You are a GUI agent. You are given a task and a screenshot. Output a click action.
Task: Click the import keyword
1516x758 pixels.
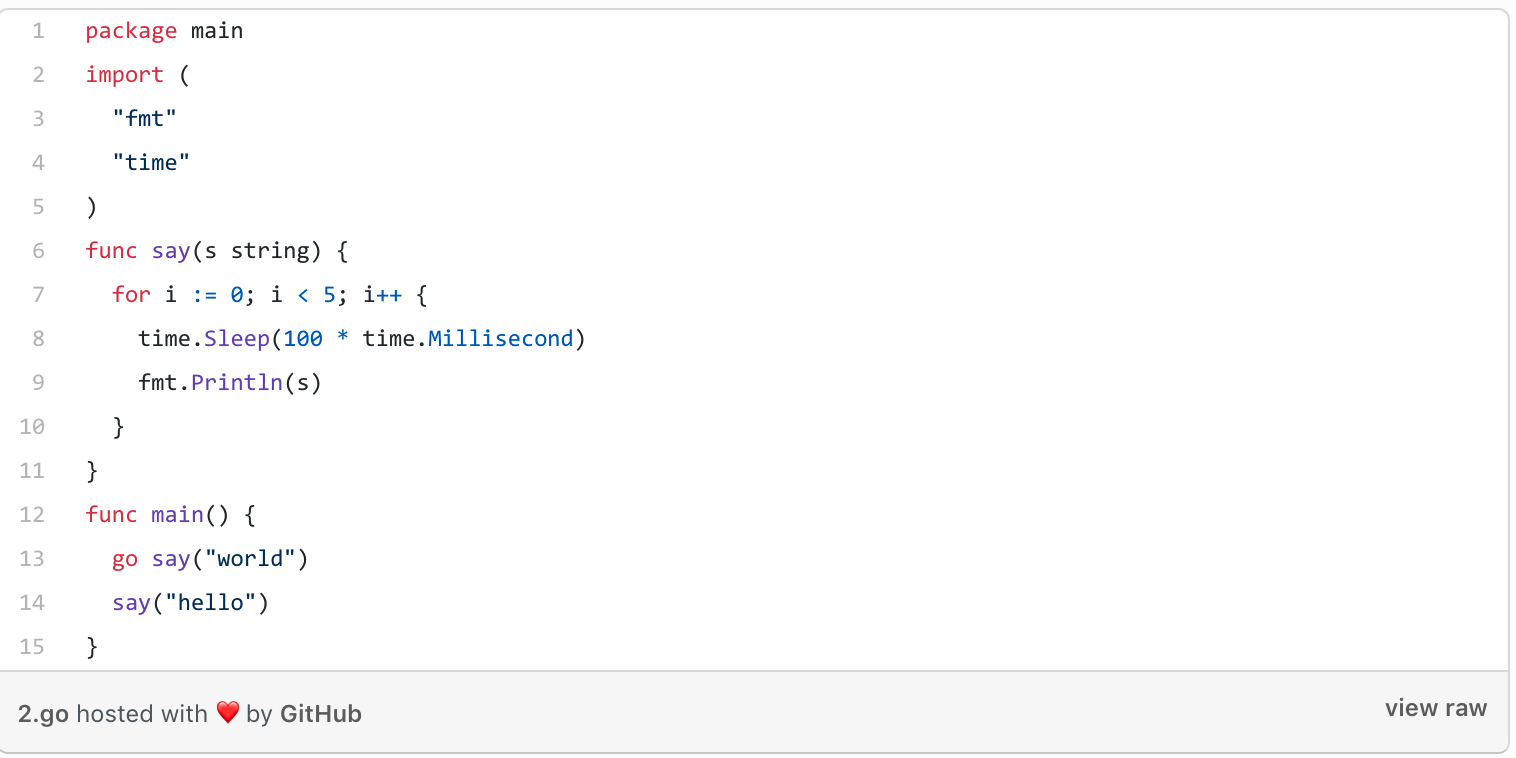pyautogui.click(x=124, y=75)
